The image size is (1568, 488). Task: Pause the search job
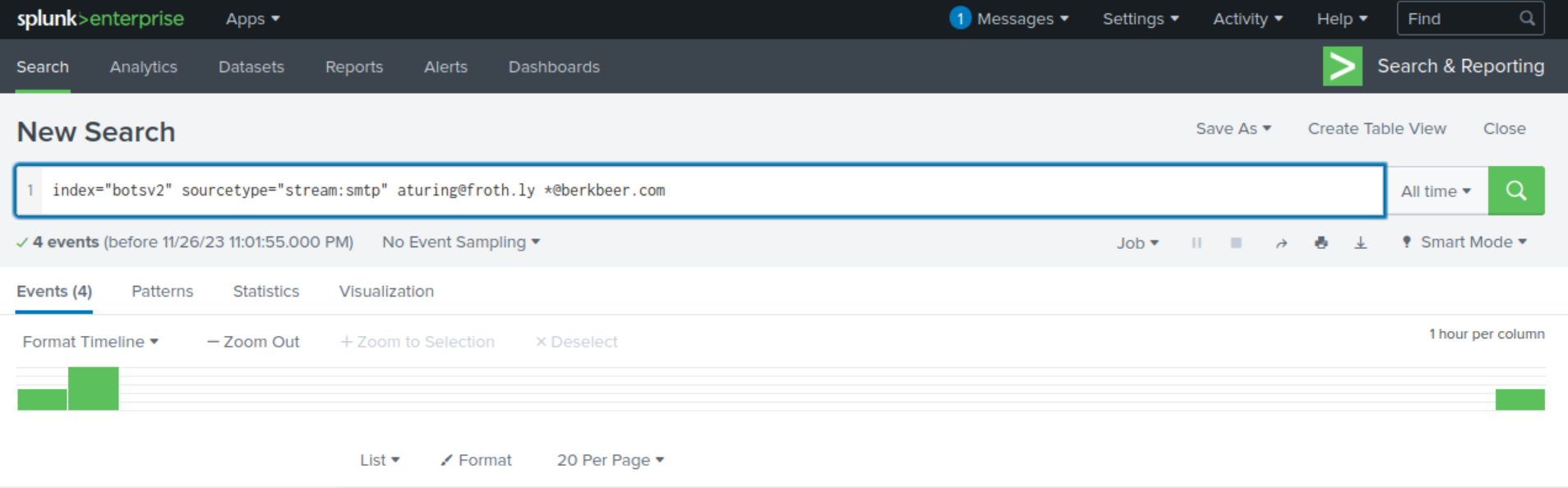1197,242
